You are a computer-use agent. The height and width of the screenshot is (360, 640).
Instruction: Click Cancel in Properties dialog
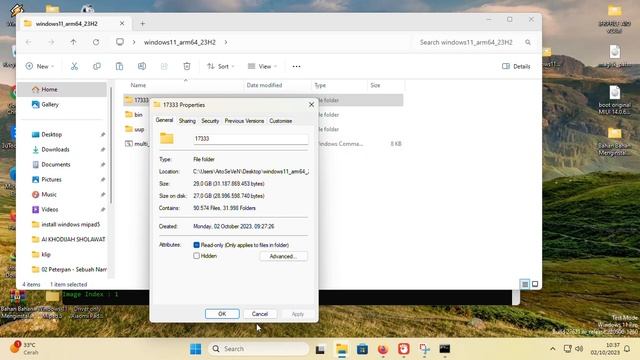coord(260,314)
